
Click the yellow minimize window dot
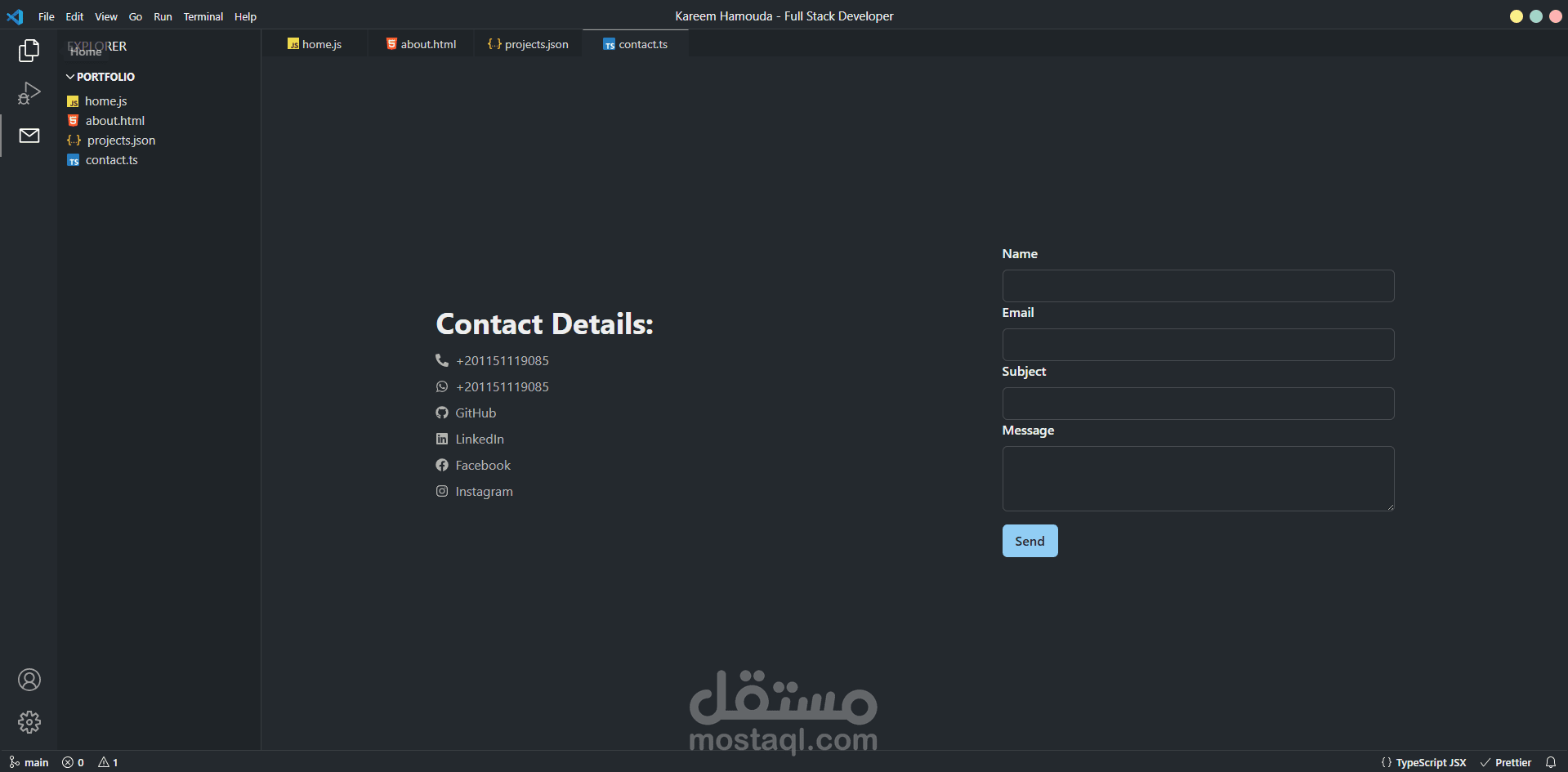(x=1517, y=16)
